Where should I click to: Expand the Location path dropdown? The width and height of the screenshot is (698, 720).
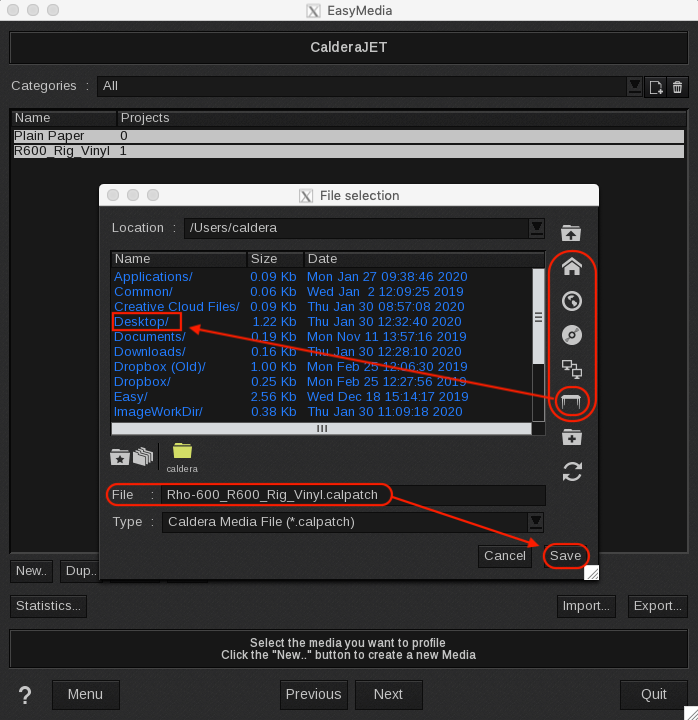coord(536,228)
